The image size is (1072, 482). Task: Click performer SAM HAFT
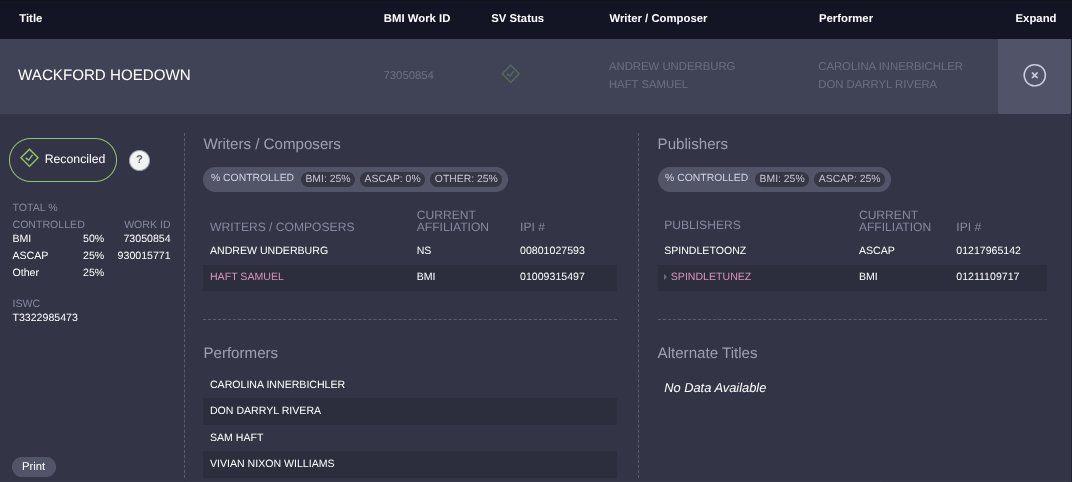pos(237,438)
